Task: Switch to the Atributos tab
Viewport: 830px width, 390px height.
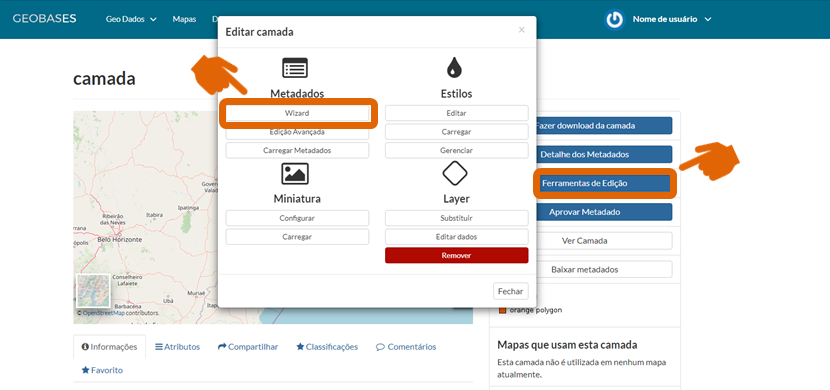Action: (x=177, y=347)
